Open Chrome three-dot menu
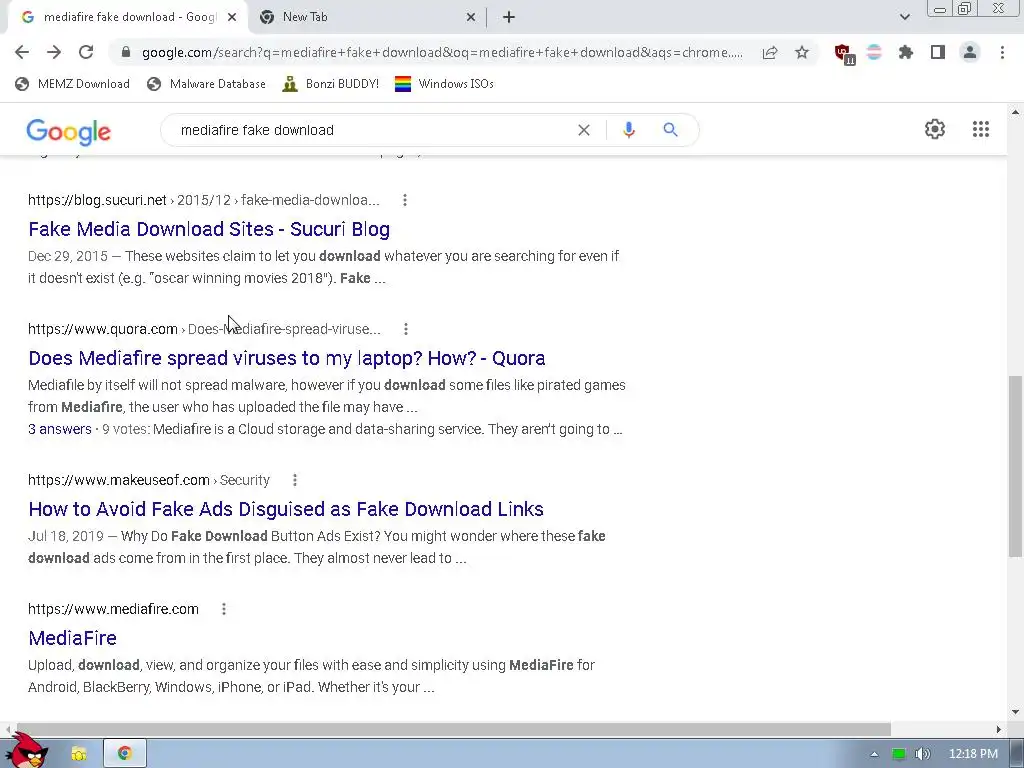 1002,52
